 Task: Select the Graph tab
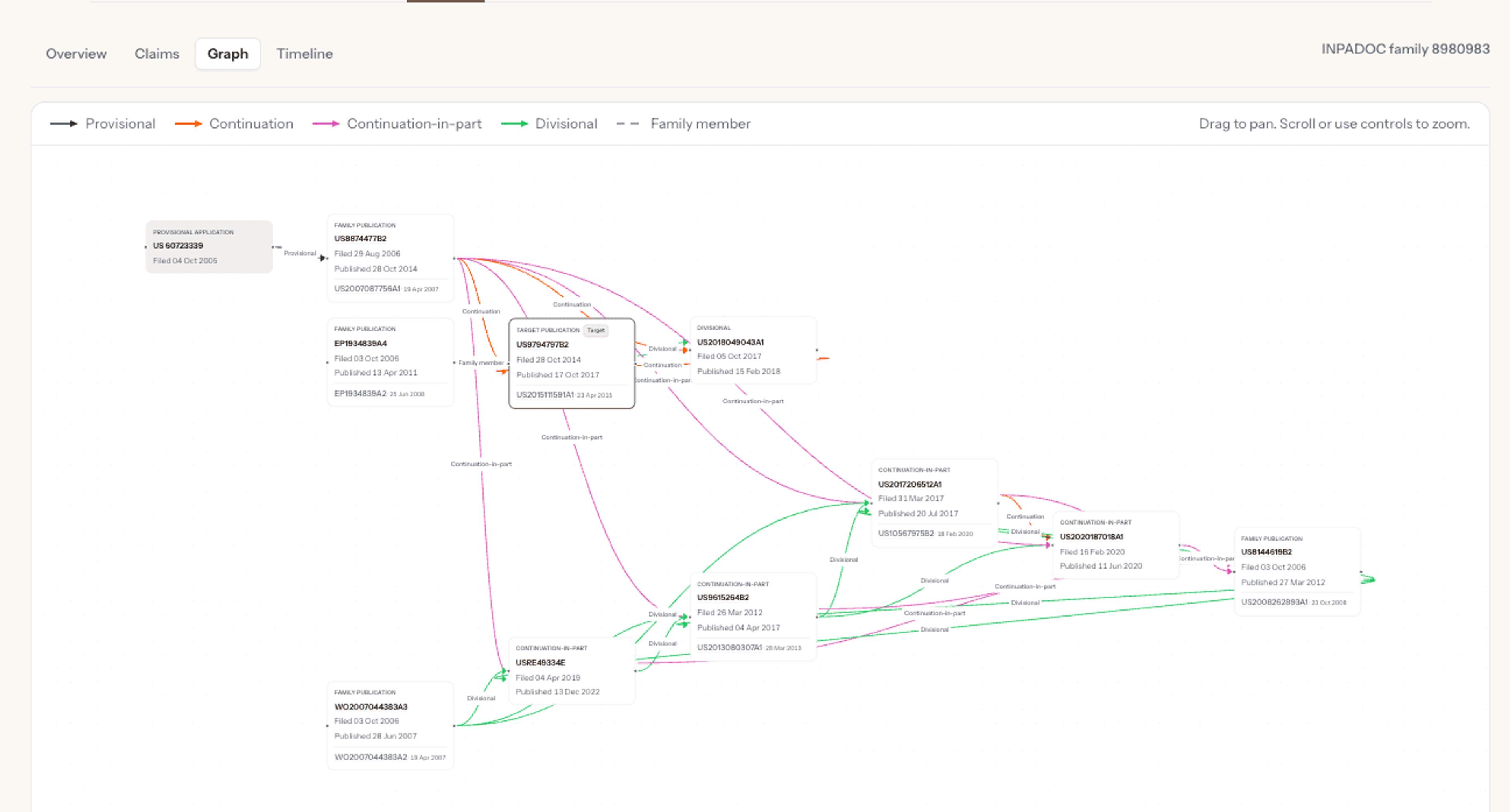(x=227, y=53)
